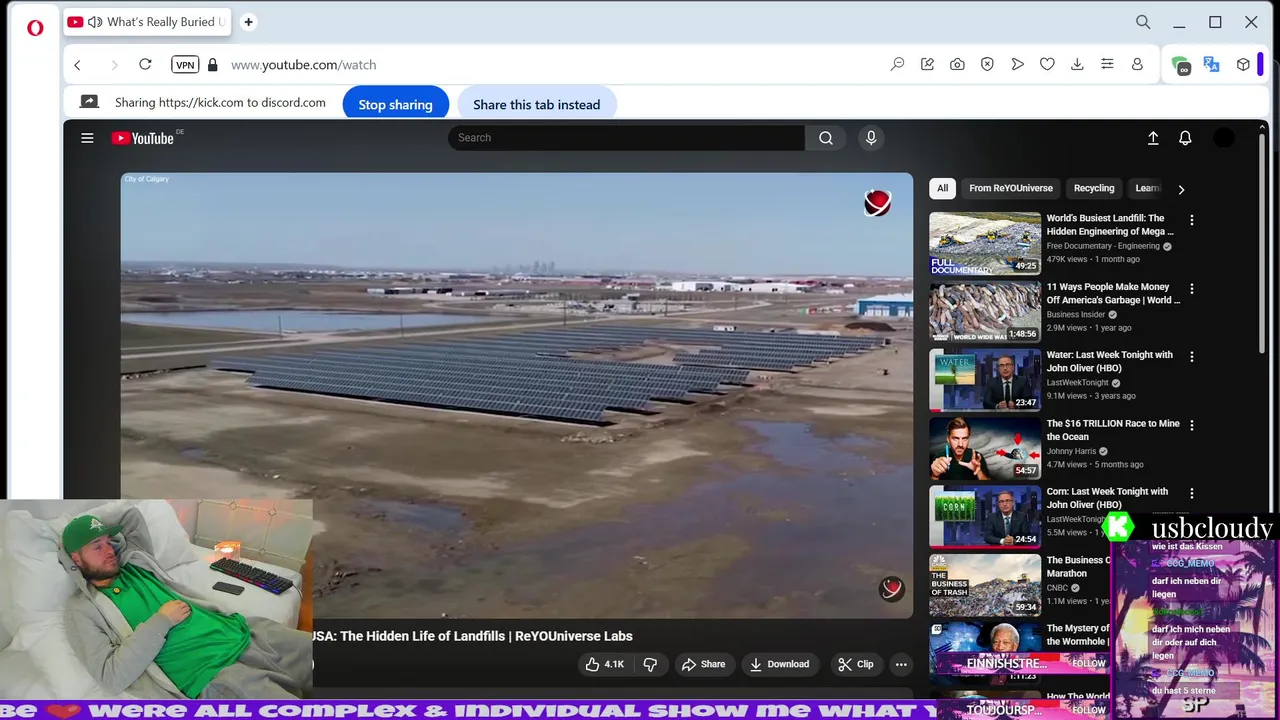Screen dimensions: 1280x720
Task: View site security lock info
Action: pos(212,65)
